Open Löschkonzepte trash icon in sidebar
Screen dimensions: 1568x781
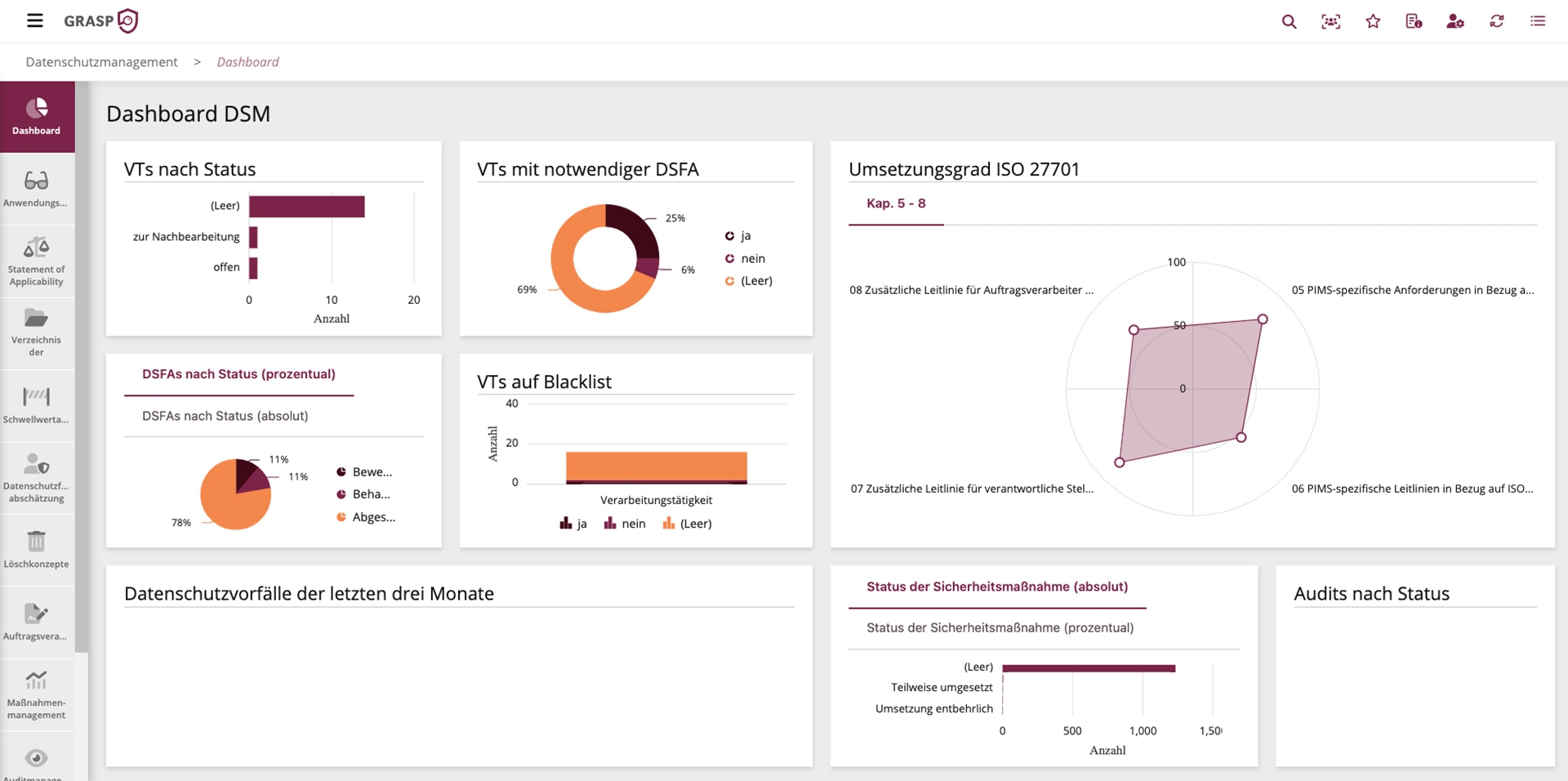click(37, 549)
